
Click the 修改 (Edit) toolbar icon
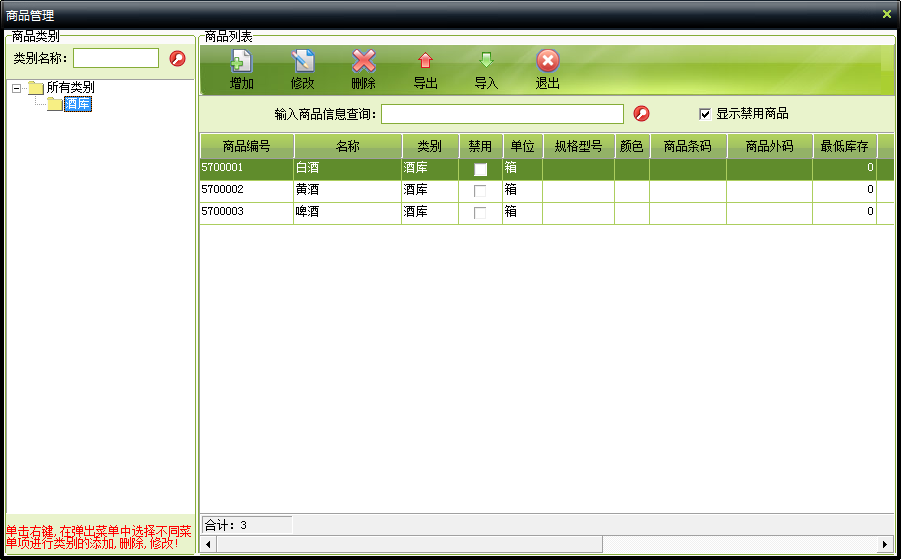tap(302, 62)
